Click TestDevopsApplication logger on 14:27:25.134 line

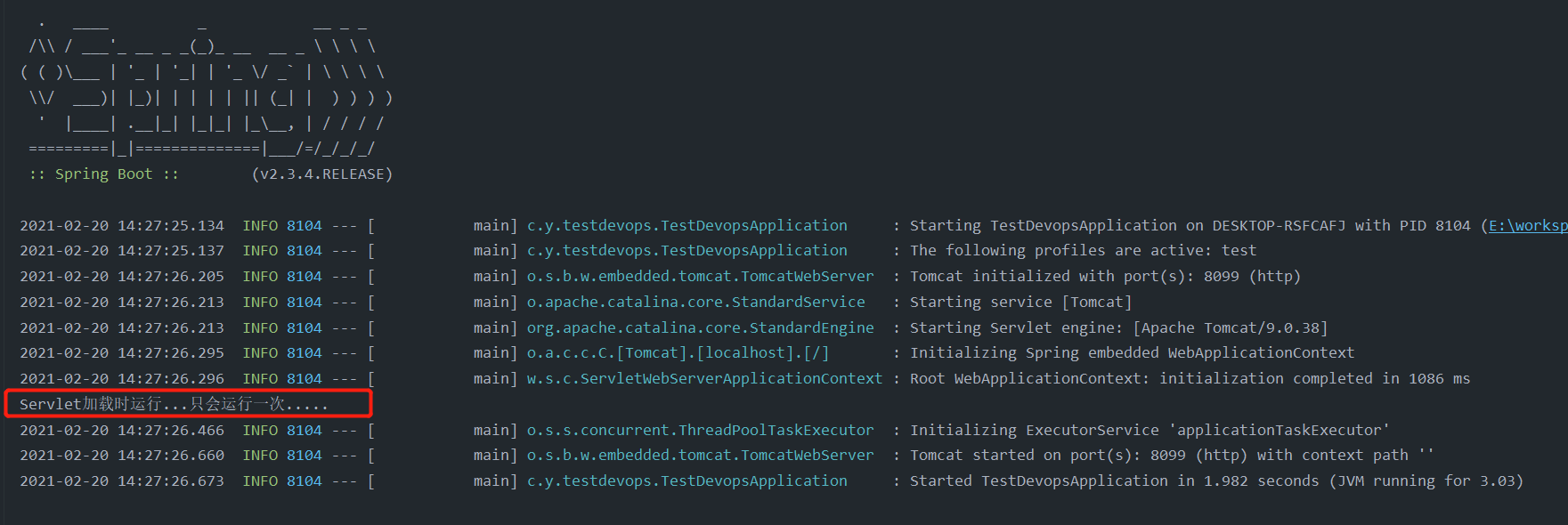pyautogui.click(x=687, y=226)
